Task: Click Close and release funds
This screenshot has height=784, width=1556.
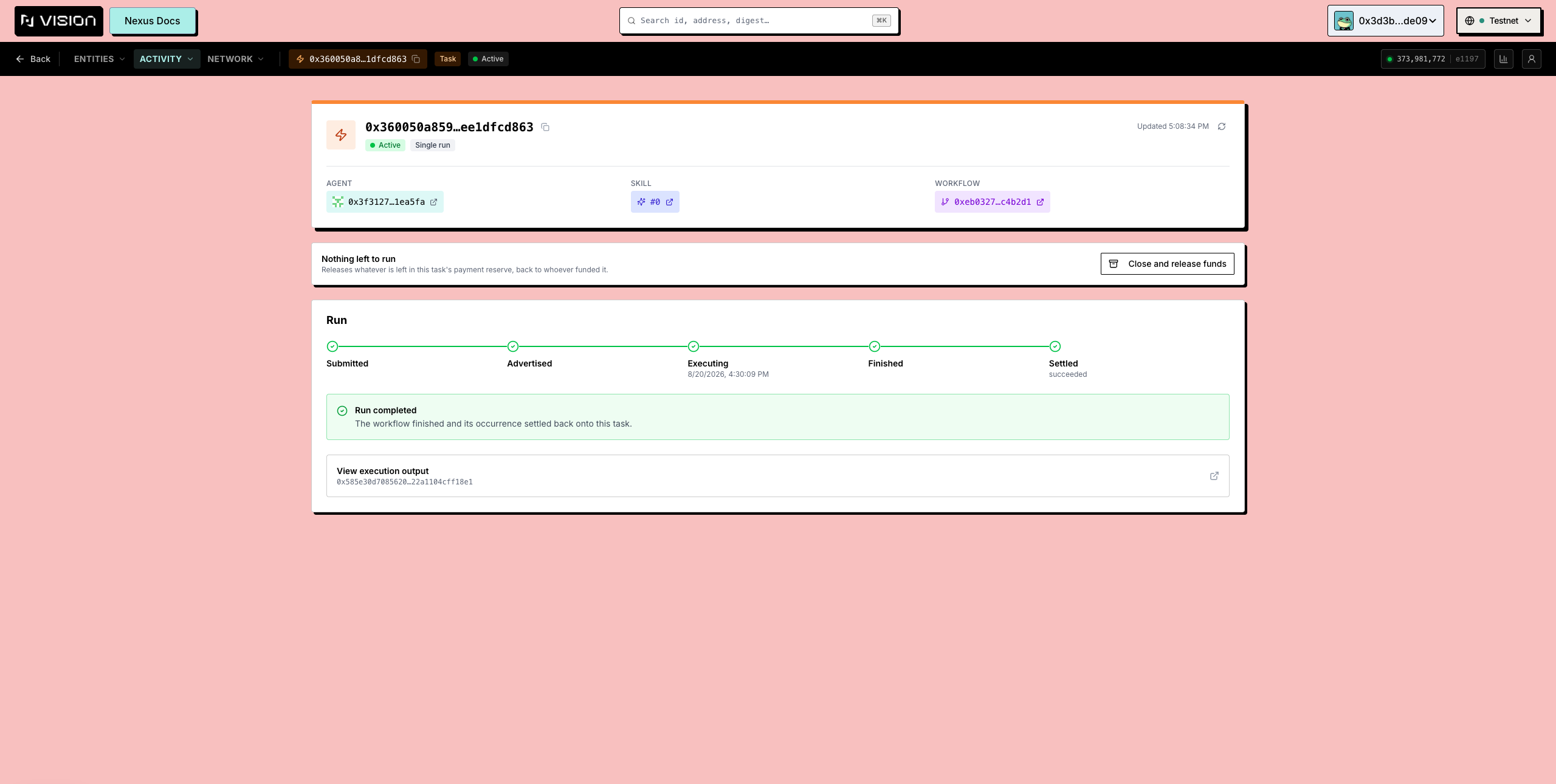Action: pos(1167,264)
